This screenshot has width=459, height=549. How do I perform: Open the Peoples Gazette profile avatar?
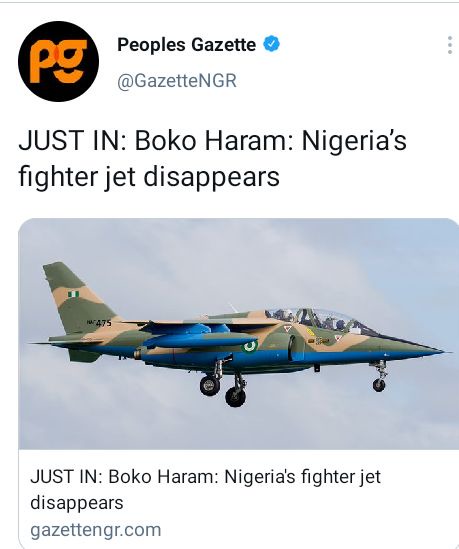pyautogui.click(x=58, y=61)
